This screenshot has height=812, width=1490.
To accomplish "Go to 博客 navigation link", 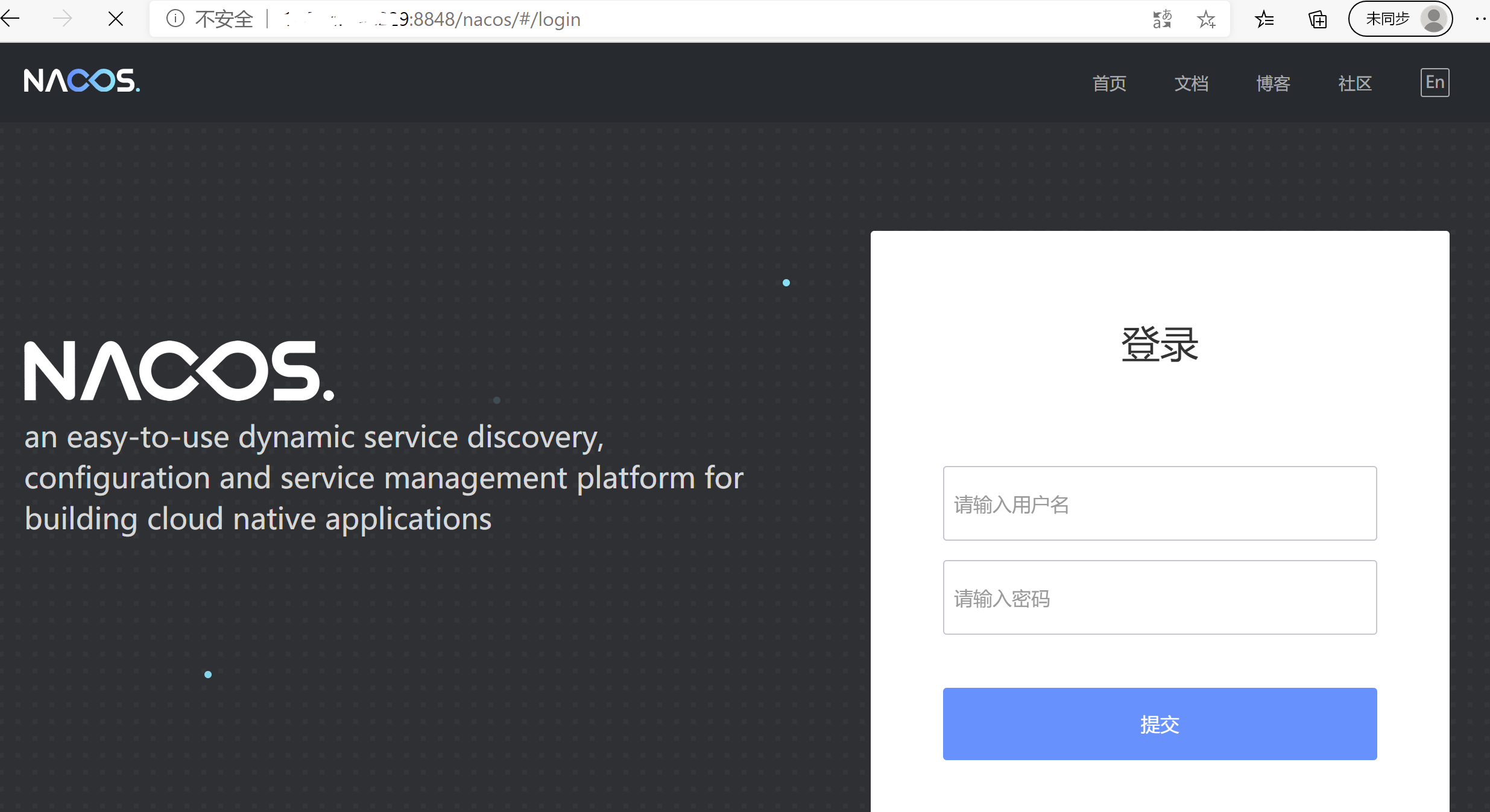I will point(1274,83).
